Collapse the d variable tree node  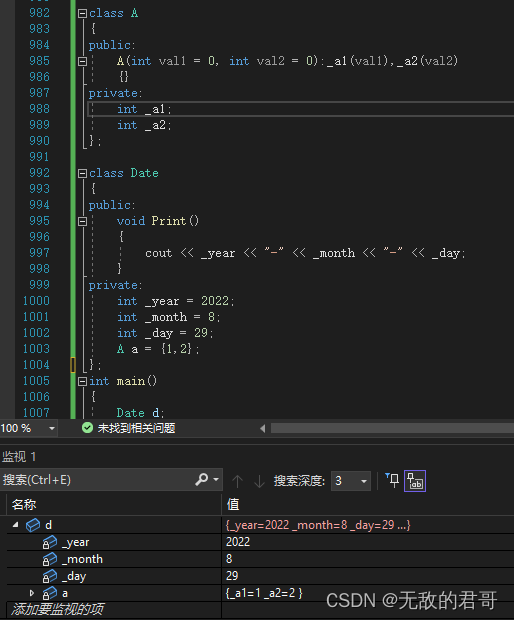tap(15, 525)
